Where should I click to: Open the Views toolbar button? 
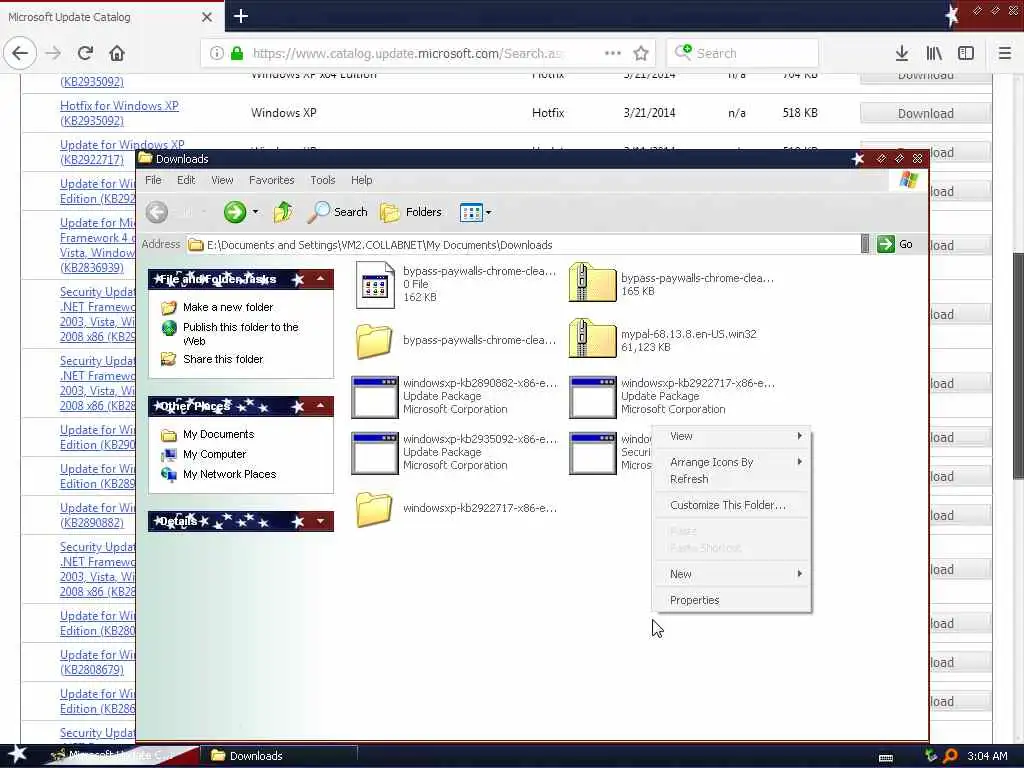(x=471, y=212)
